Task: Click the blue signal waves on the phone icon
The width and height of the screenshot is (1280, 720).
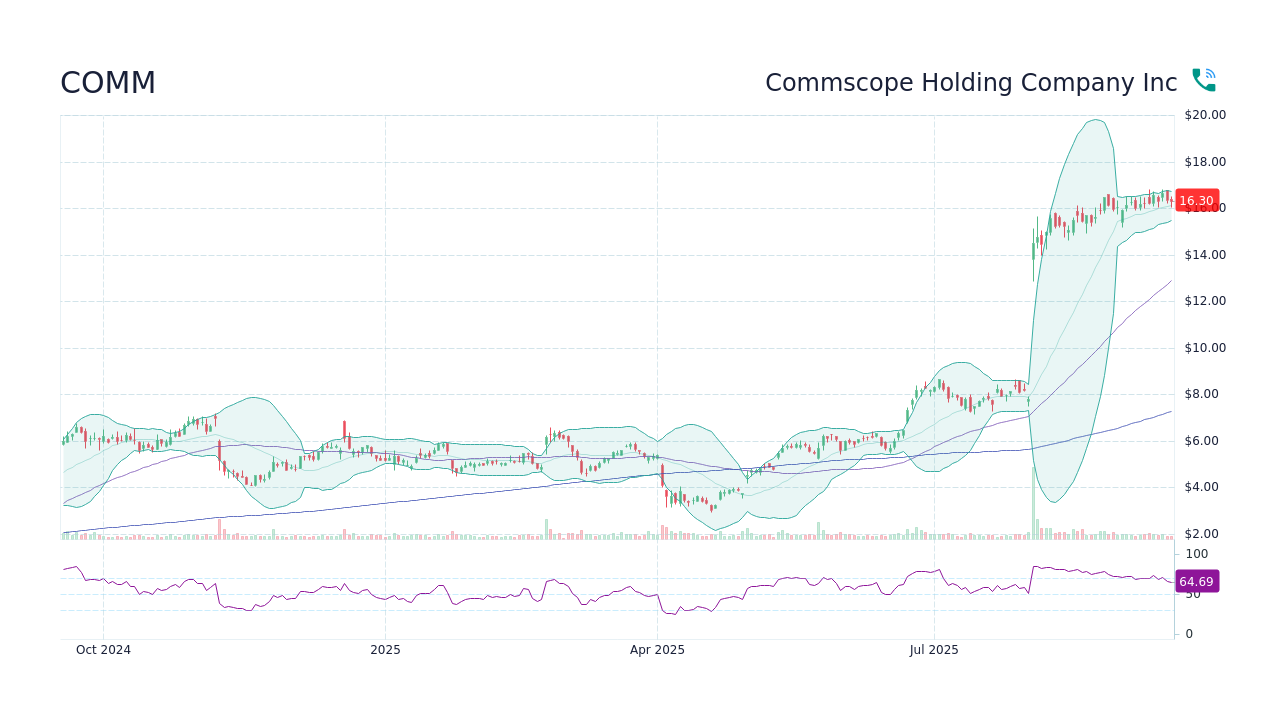Action: point(1211,72)
